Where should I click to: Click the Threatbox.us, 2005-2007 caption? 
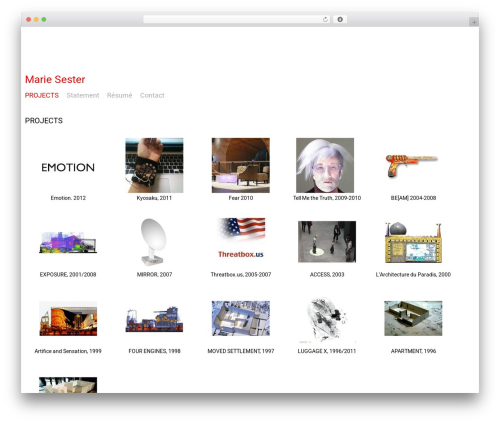click(241, 274)
